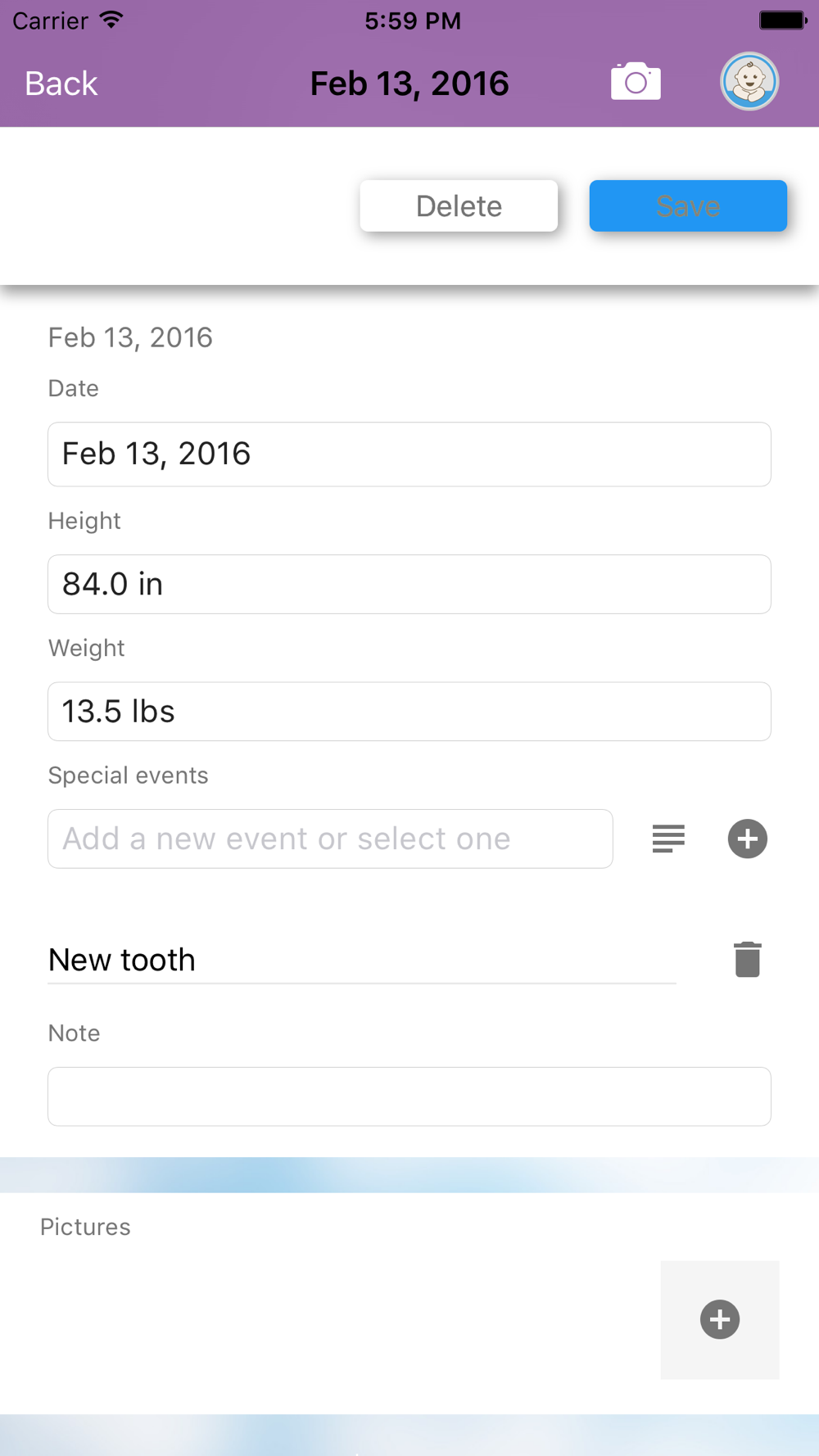Show the list of saved events
Image resolution: width=819 pixels, height=1456 pixels.
pos(668,839)
